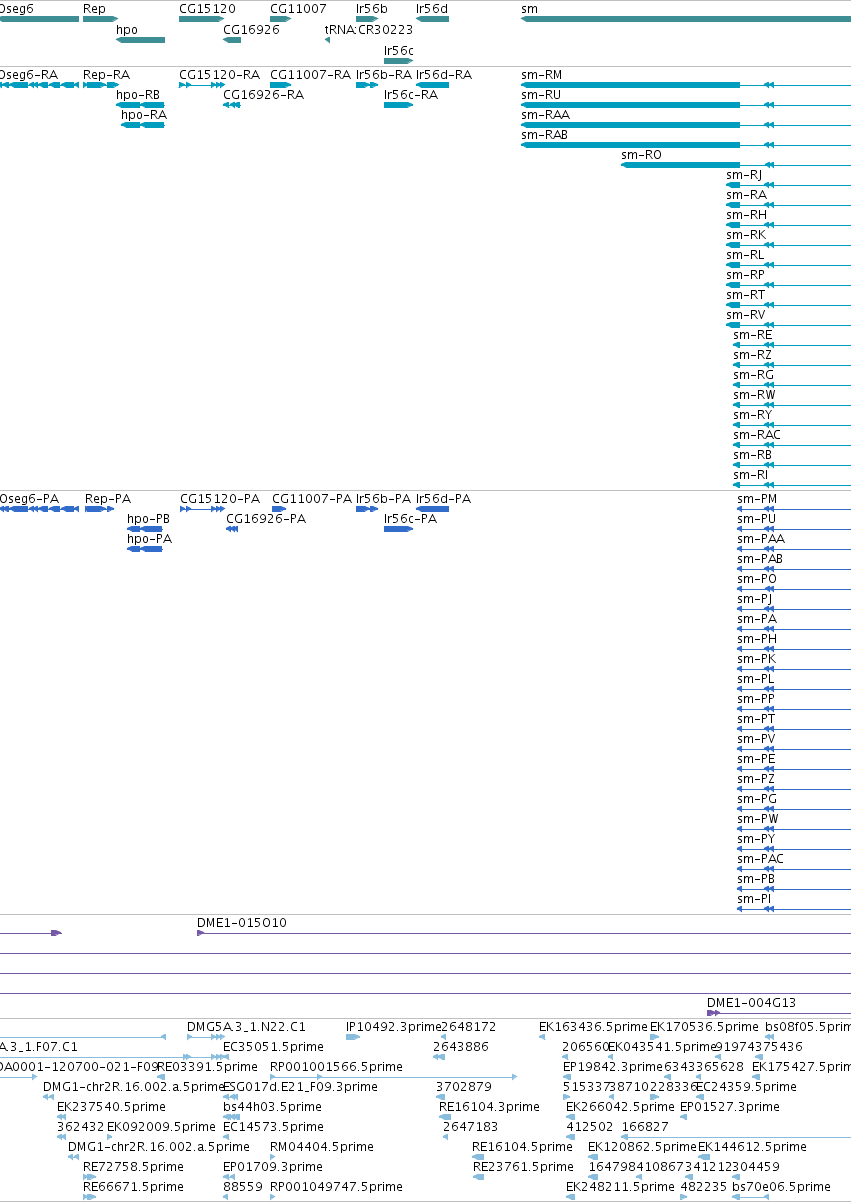This screenshot has height=1202, width=851.
Task: Click the Rep-RA transcript
Action: [x=101, y=85]
